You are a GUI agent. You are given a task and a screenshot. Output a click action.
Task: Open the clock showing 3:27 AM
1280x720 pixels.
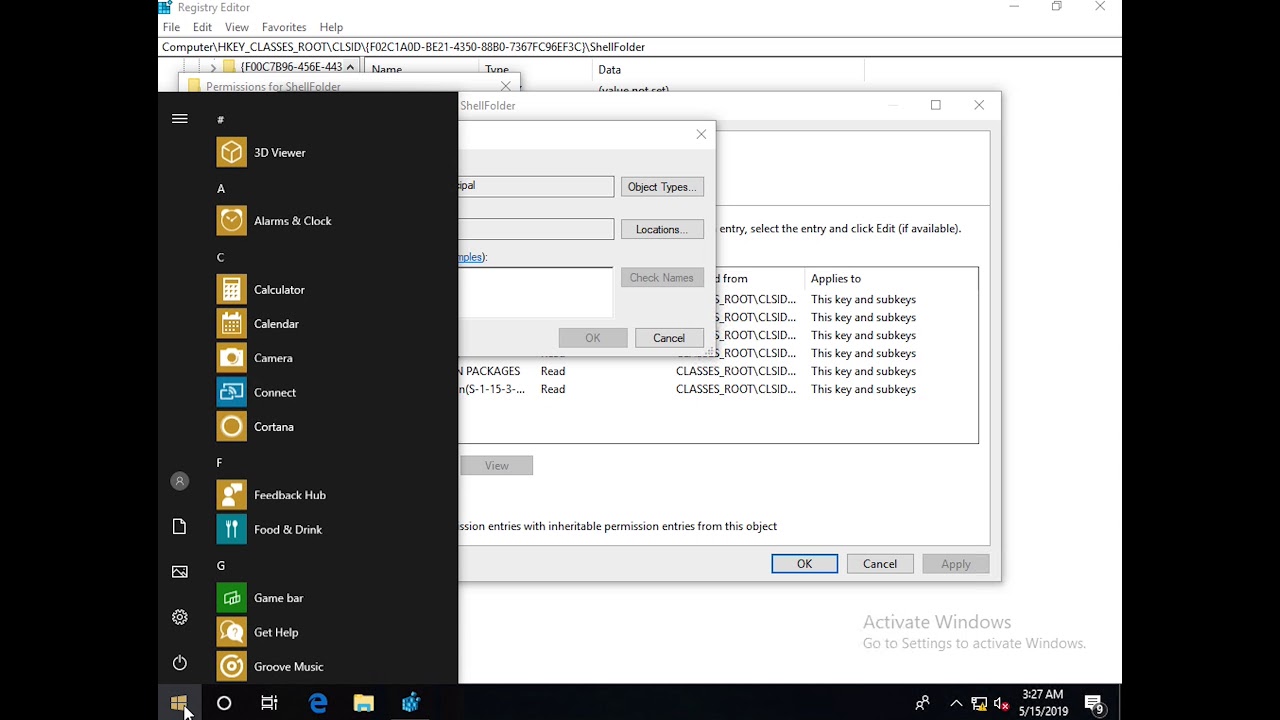[1043, 703]
